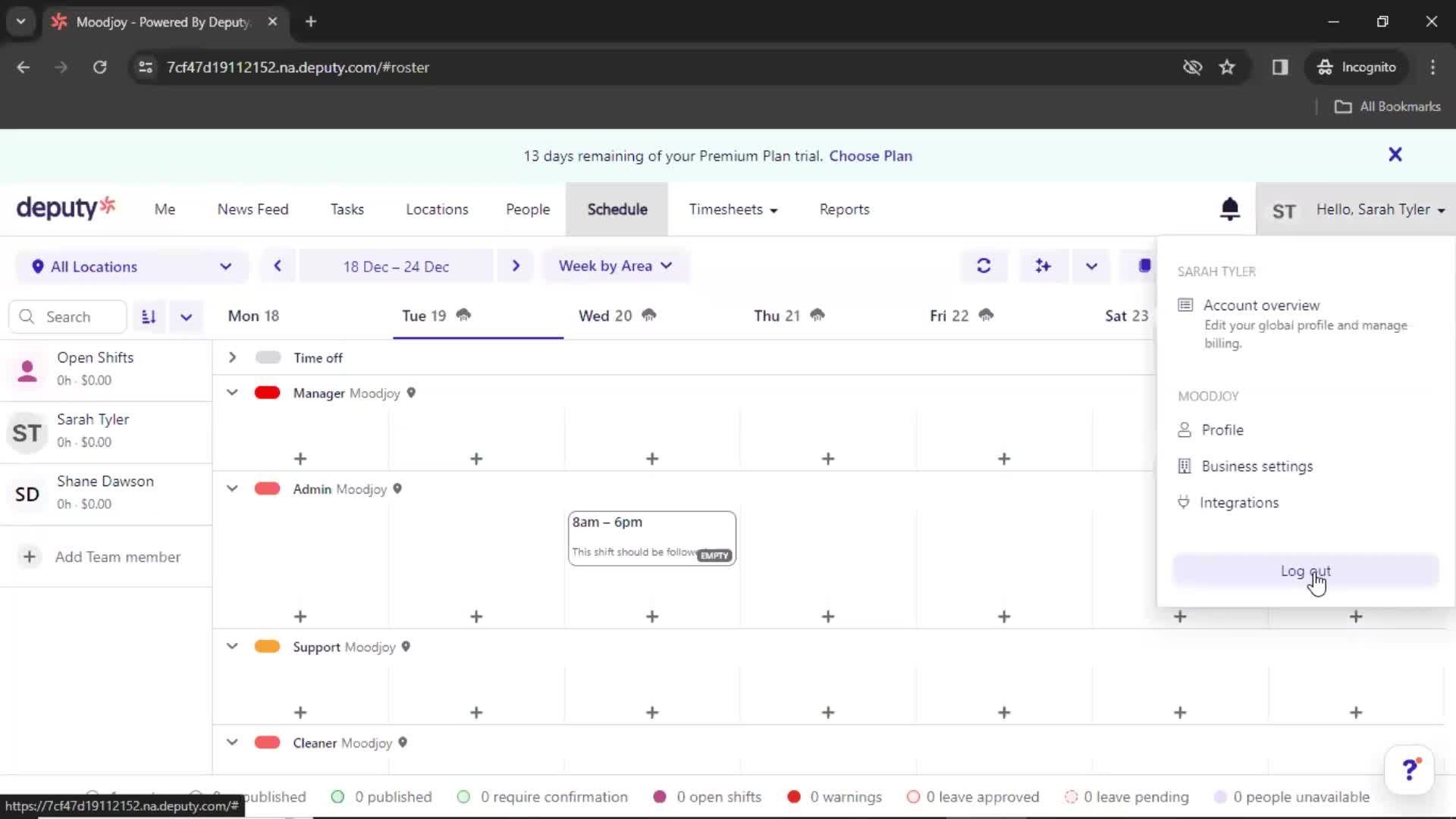Add a Manager shift on Monday

coord(300,459)
